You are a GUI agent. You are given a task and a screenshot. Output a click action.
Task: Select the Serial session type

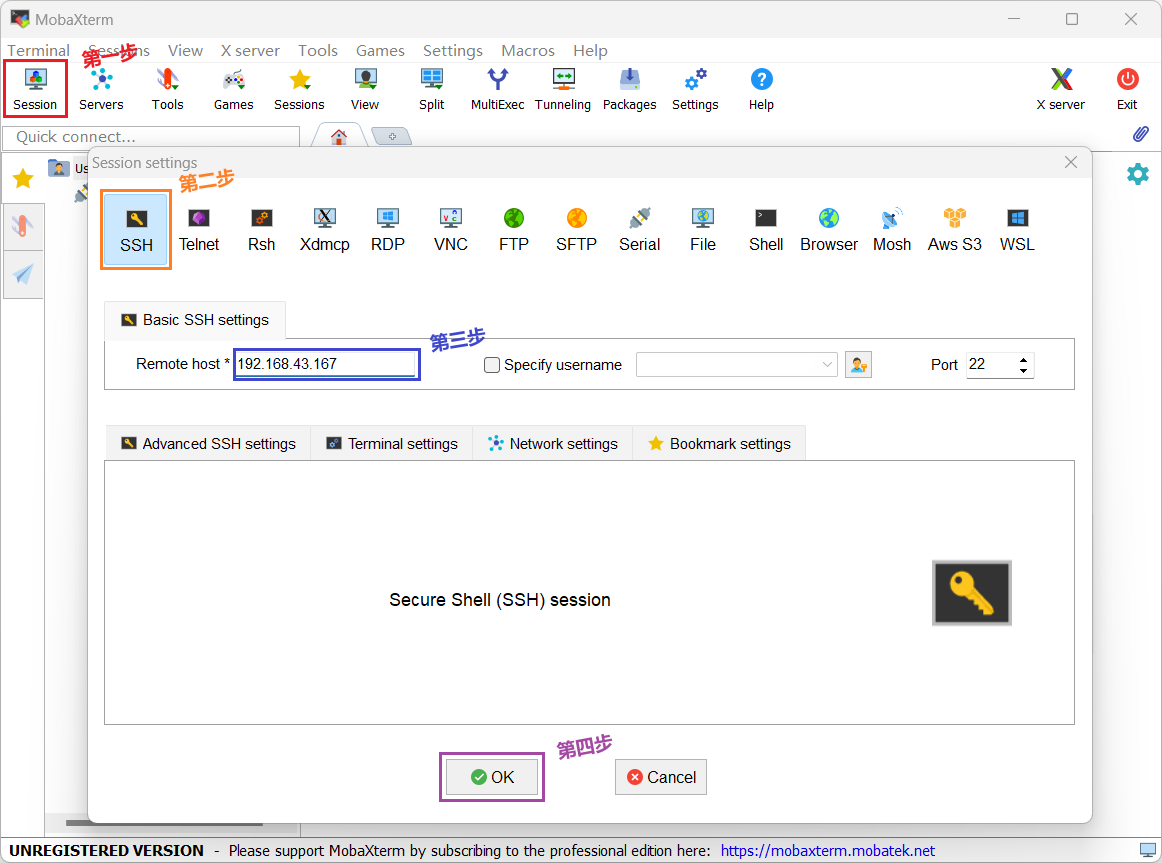click(x=640, y=230)
